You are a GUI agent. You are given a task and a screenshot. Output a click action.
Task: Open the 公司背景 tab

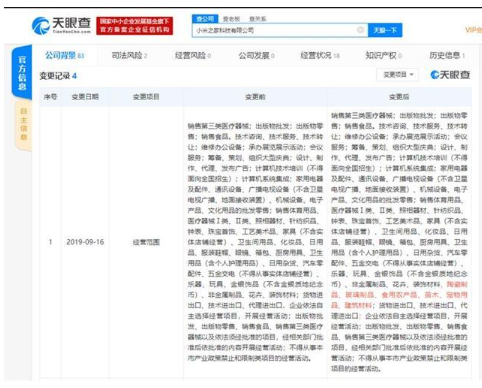[x=65, y=55]
